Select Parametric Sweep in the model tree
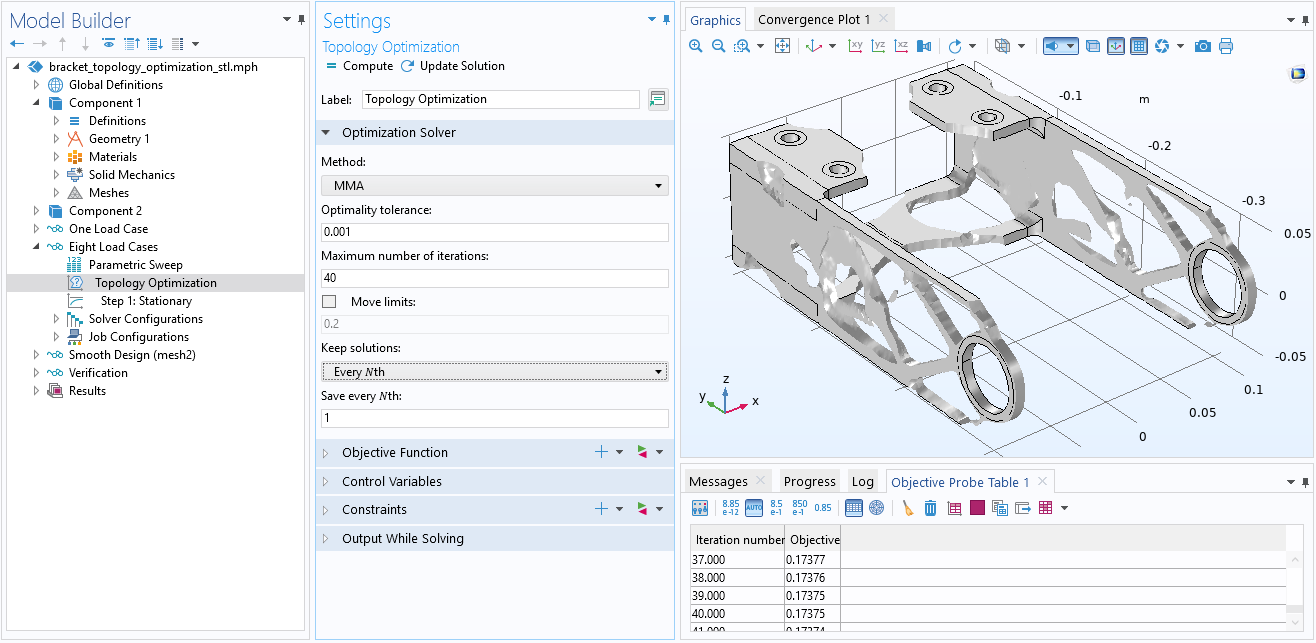Image resolution: width=1316 pixels, height=643 pixels. click(x=135, y=265)
